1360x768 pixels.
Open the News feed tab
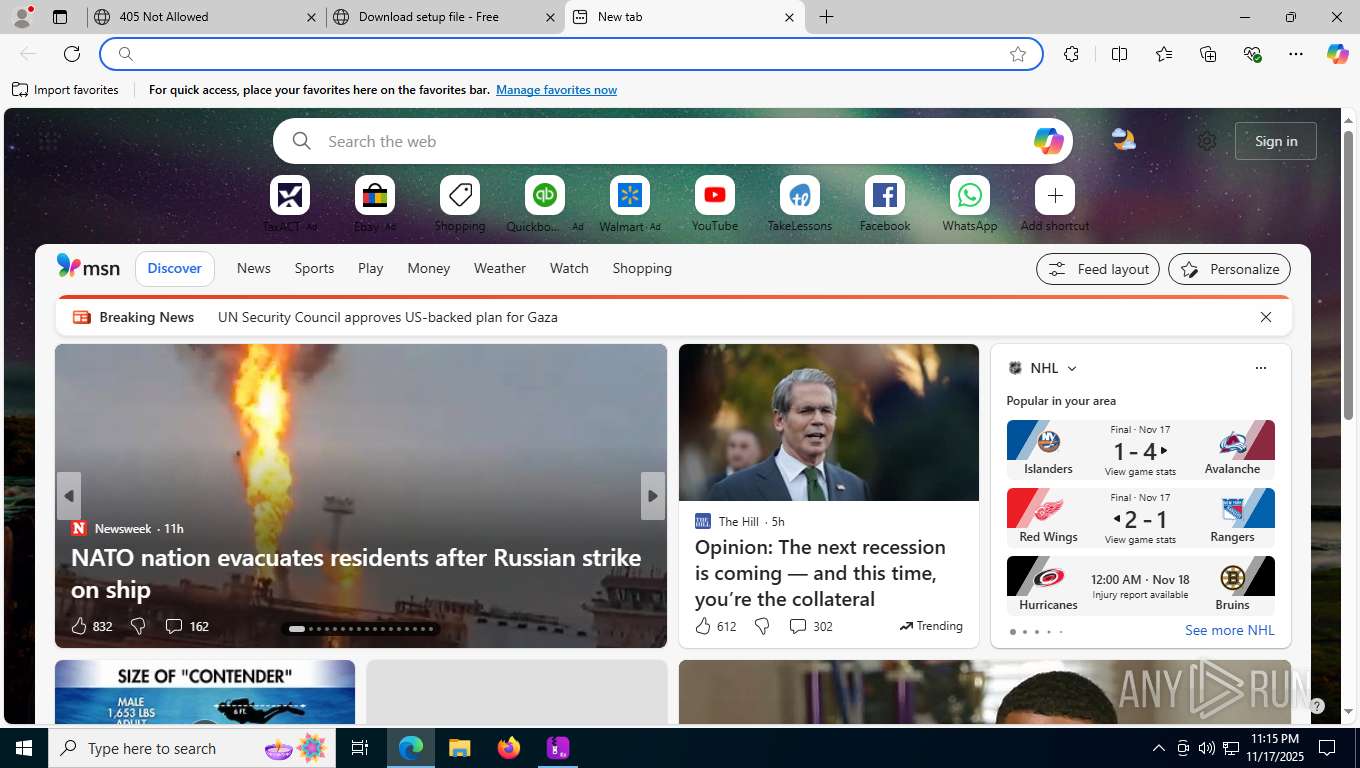coord(254,268)
